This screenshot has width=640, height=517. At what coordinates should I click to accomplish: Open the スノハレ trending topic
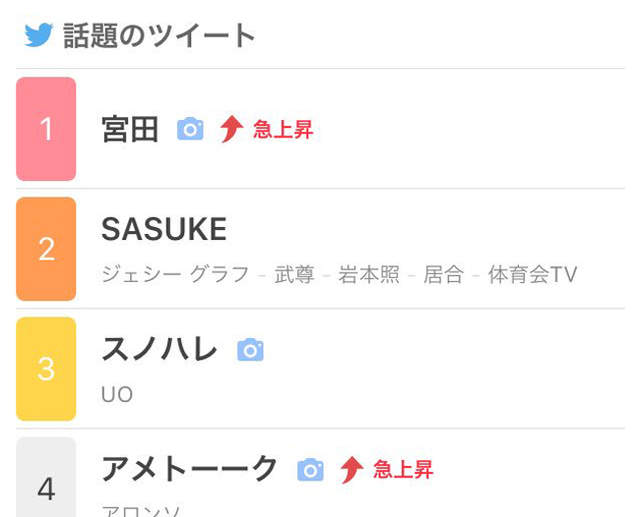(x=159, y=349)
